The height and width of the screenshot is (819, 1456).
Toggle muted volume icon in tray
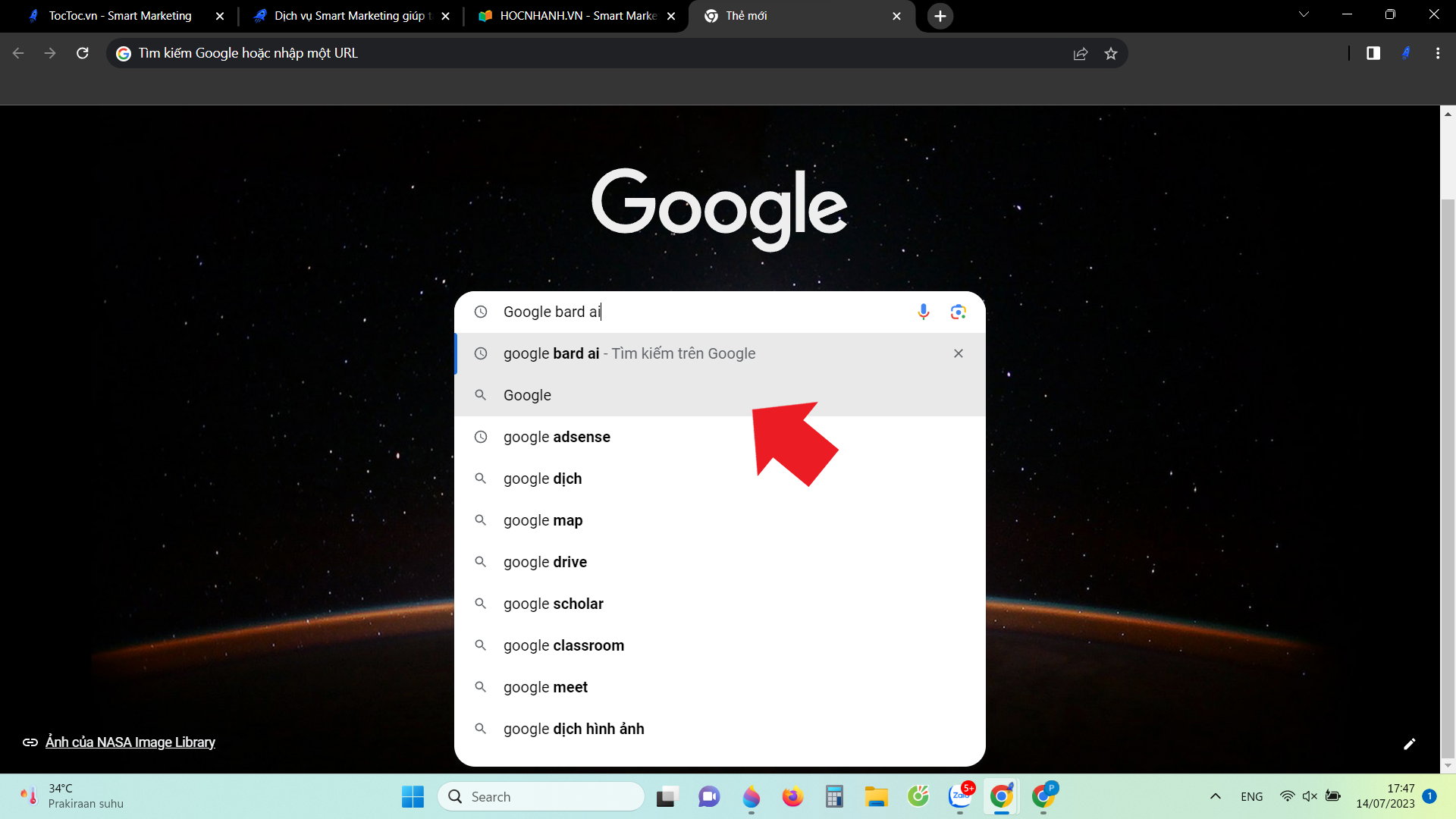[x=1310, y=796]
